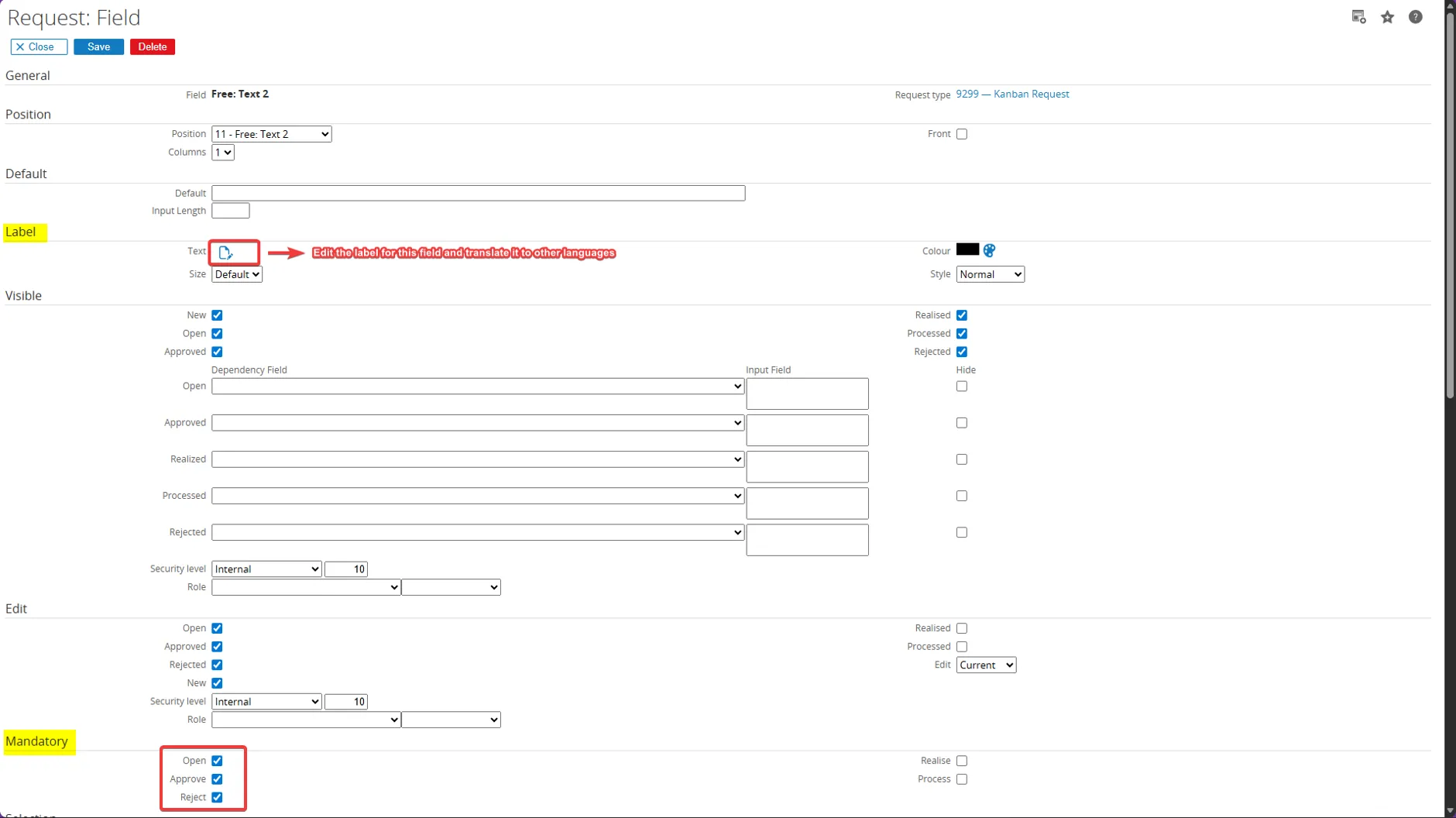
Task: Open the 9299 Kanban Request link
Action: click(x=1011, y=94)
